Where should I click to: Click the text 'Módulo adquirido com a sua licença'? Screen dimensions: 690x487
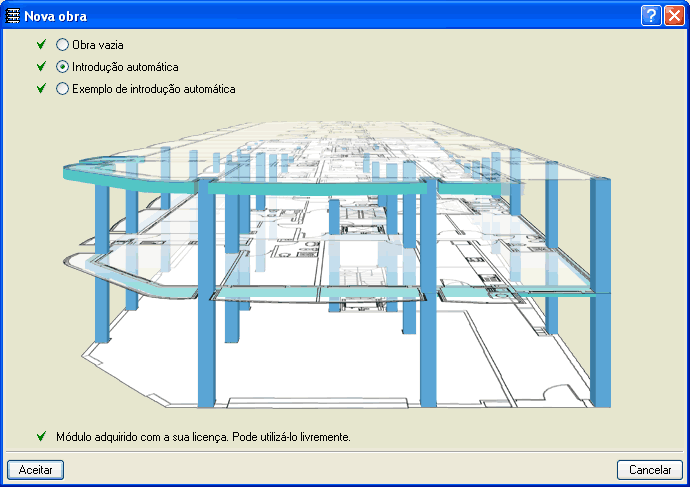(142, 437)
